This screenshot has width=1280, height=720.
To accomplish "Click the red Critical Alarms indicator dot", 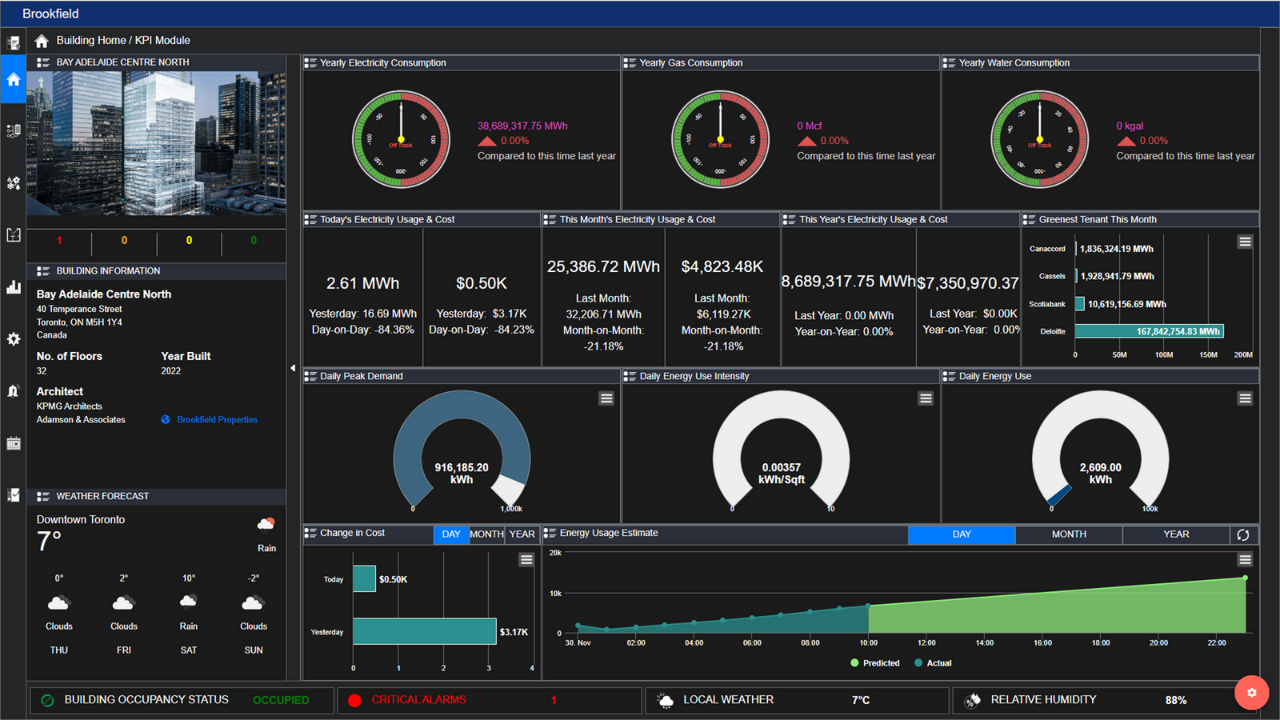I will (x=354, y=700).
